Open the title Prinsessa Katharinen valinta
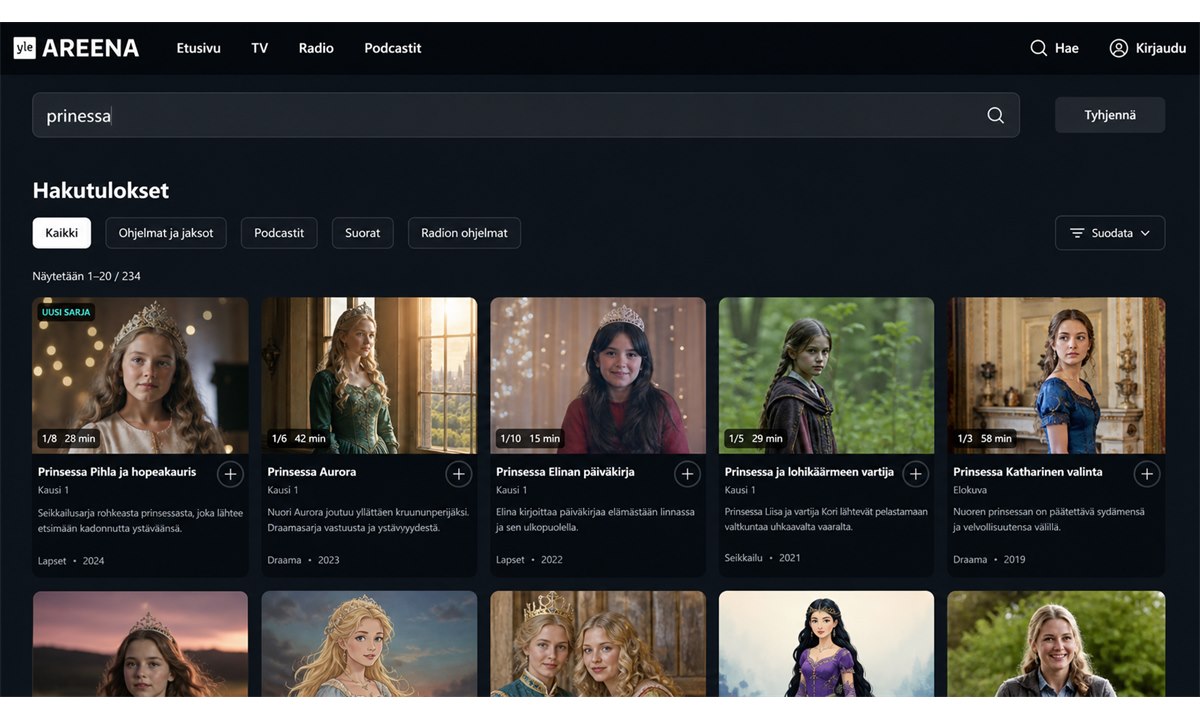This screenshot has width=1200, height=720. [x=1028, y=472]
